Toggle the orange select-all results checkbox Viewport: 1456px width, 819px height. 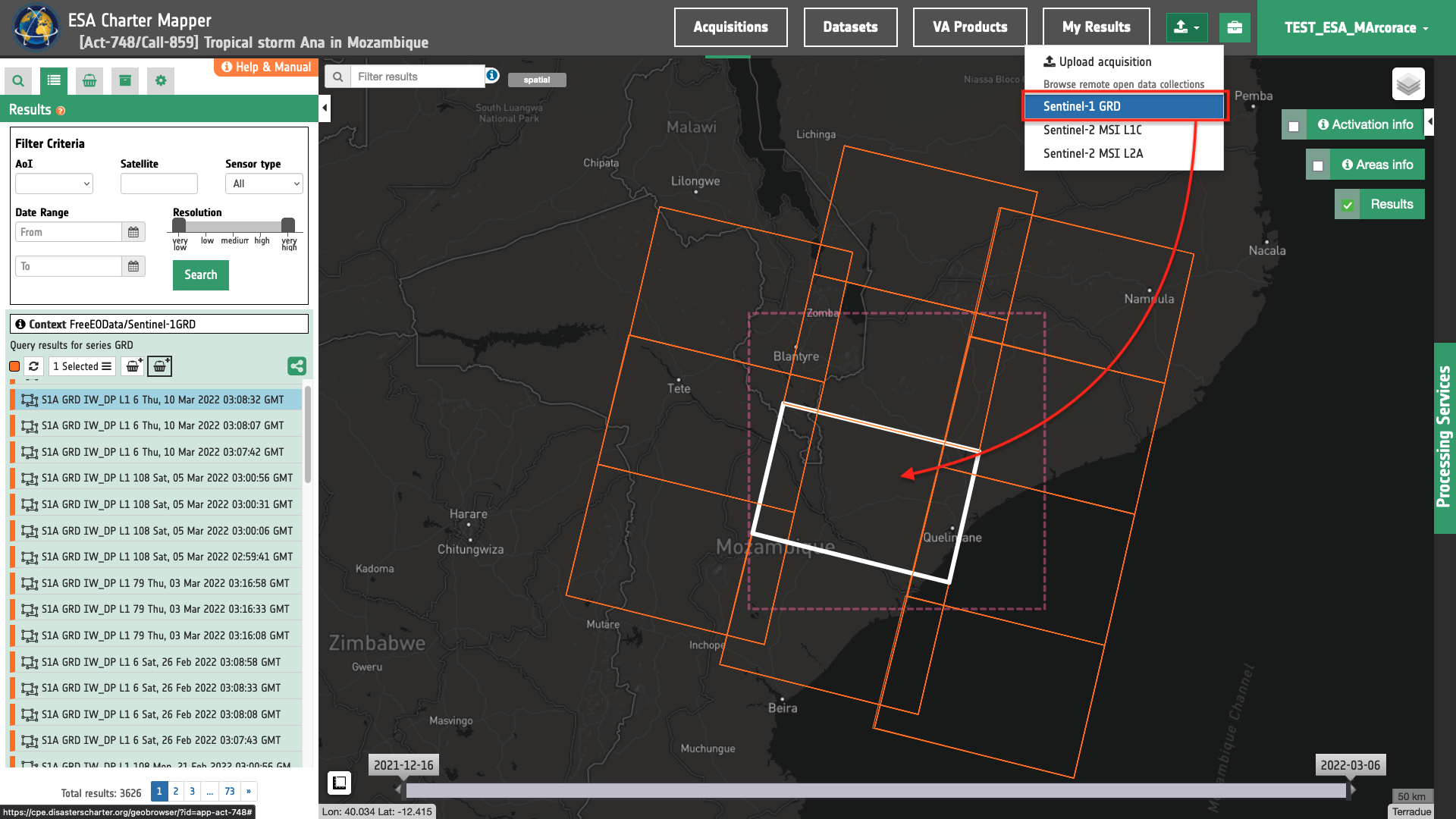pyautogui.click(x=14, y=367)
